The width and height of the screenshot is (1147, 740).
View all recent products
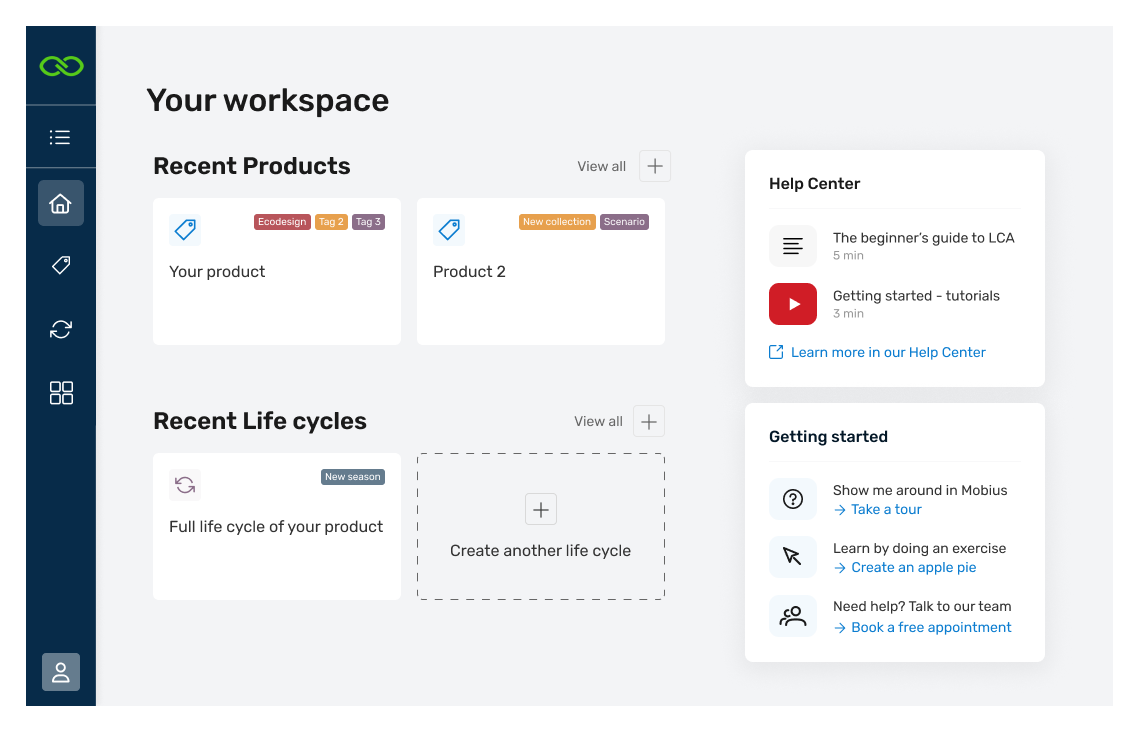pyautogui.click(x=601, y=166)
